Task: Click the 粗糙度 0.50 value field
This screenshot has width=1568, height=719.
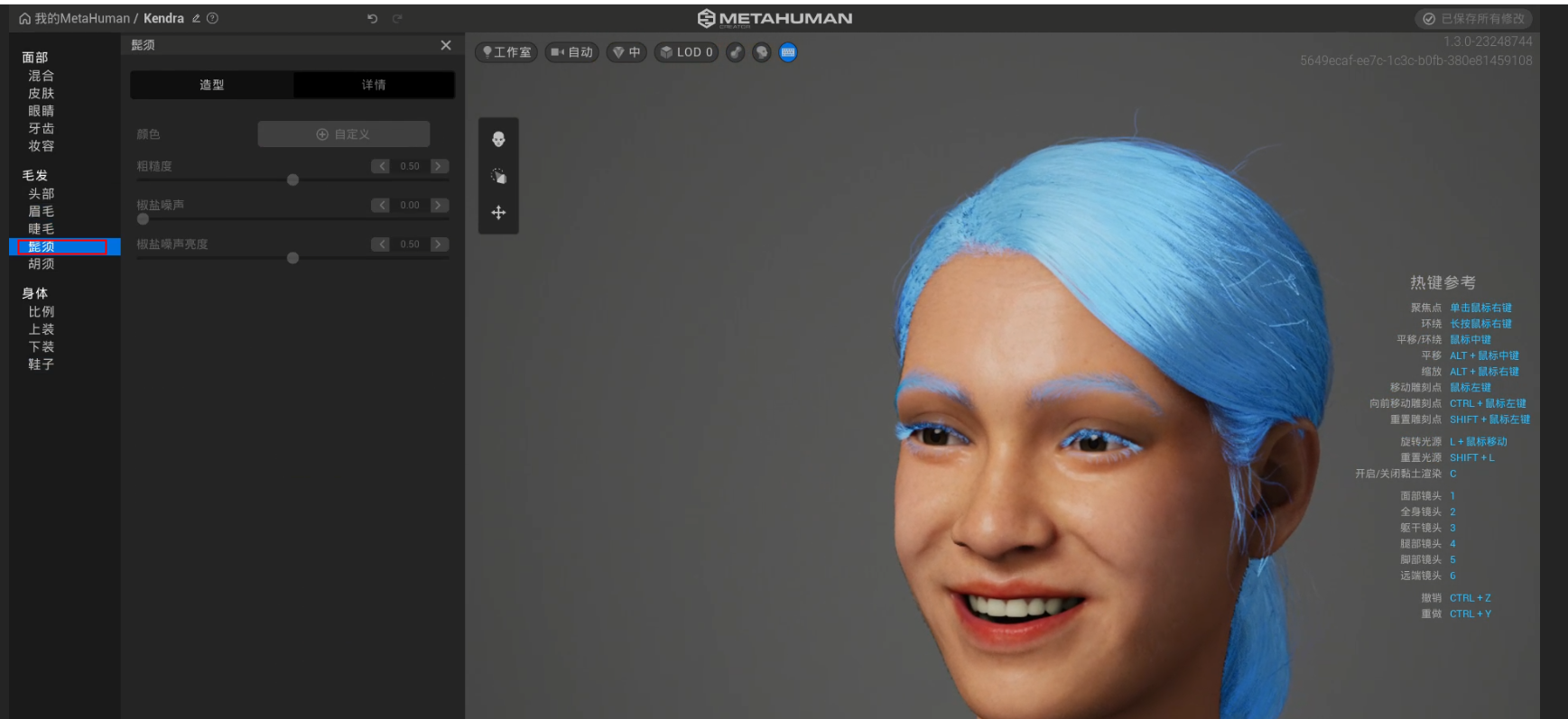Action: click(410, 166)
